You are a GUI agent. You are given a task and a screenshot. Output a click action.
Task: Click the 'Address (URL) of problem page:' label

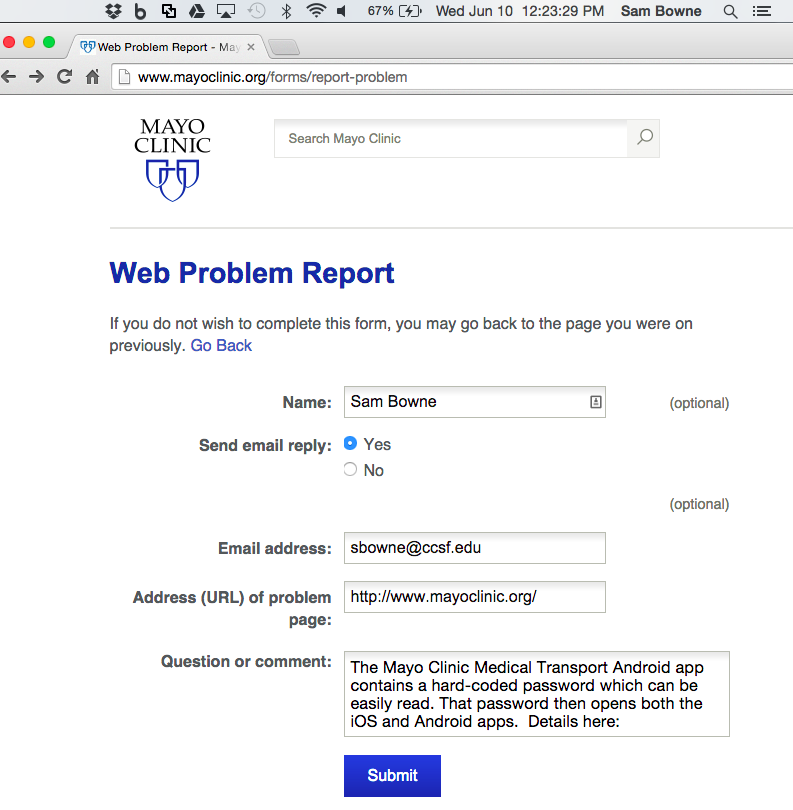(232, 608)
